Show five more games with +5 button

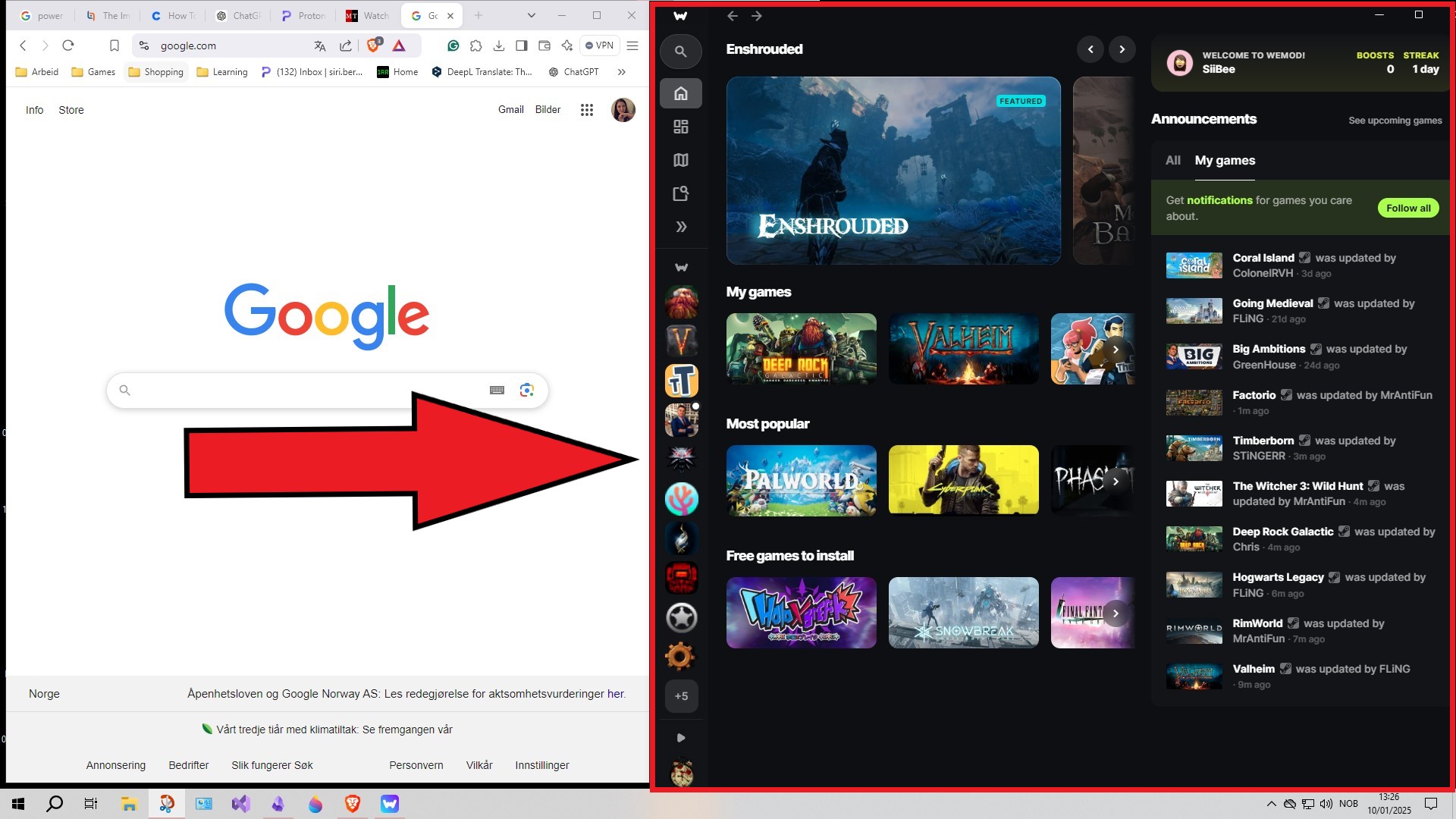[x=681, y=696]
